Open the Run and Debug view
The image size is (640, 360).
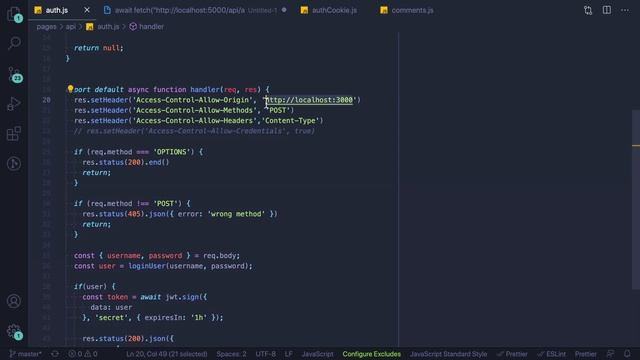14,104
